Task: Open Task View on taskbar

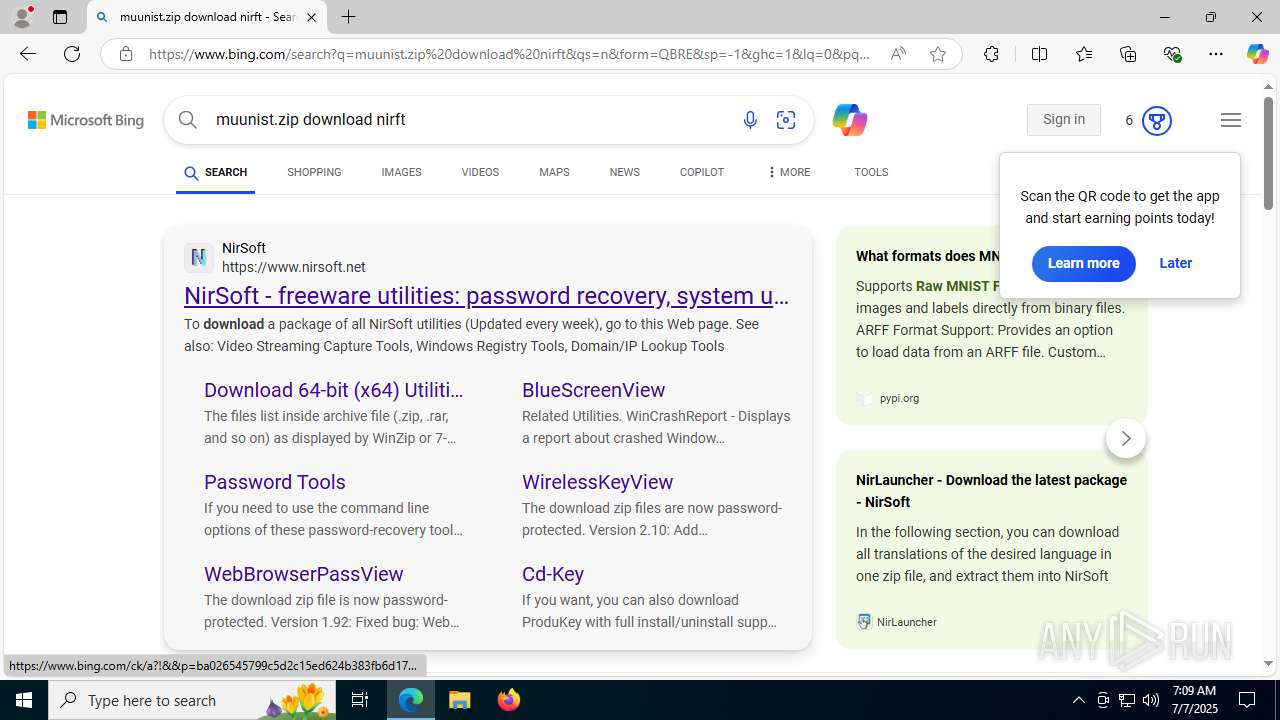Action: (x=361, y=700)
